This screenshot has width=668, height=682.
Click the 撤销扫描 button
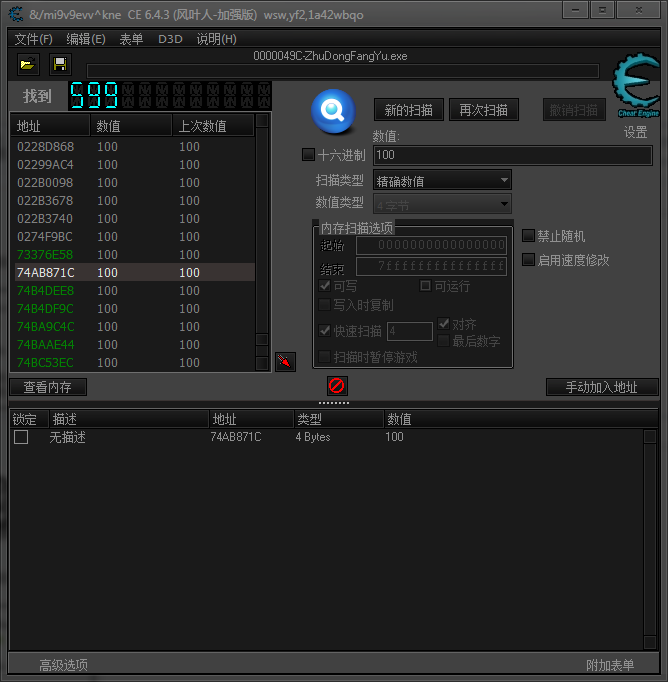[574, 110]
